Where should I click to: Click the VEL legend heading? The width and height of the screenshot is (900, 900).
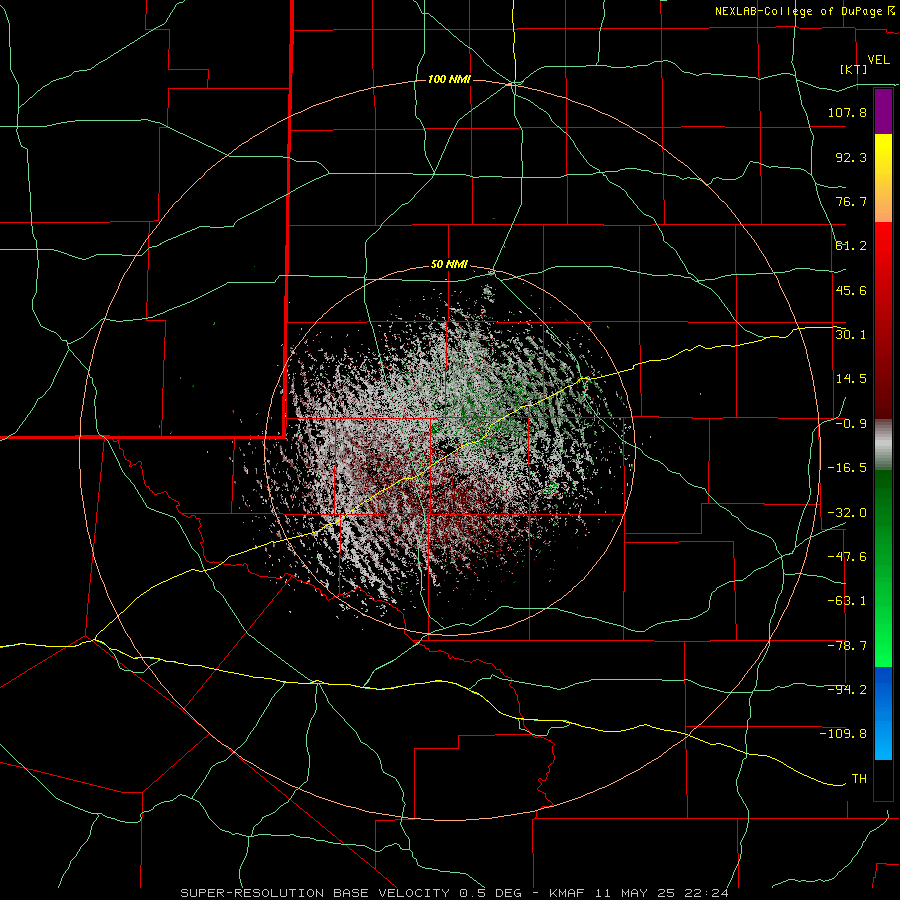[x=878, y=60]
